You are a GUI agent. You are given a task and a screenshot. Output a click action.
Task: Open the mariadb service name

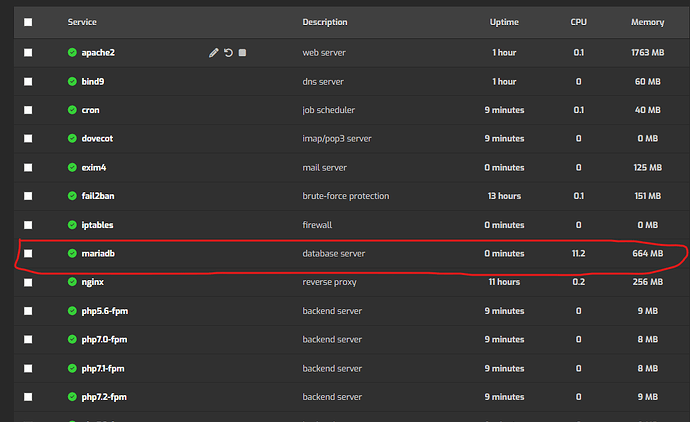point(98,253)
